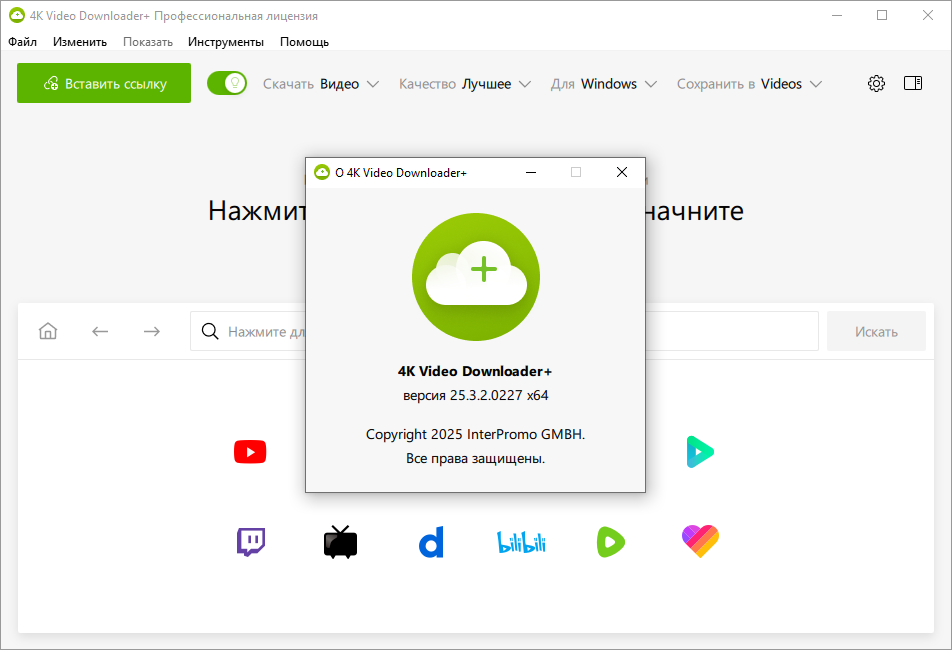Open the 'Помощь' menu
952x650 pixels.
coord(304,42)
